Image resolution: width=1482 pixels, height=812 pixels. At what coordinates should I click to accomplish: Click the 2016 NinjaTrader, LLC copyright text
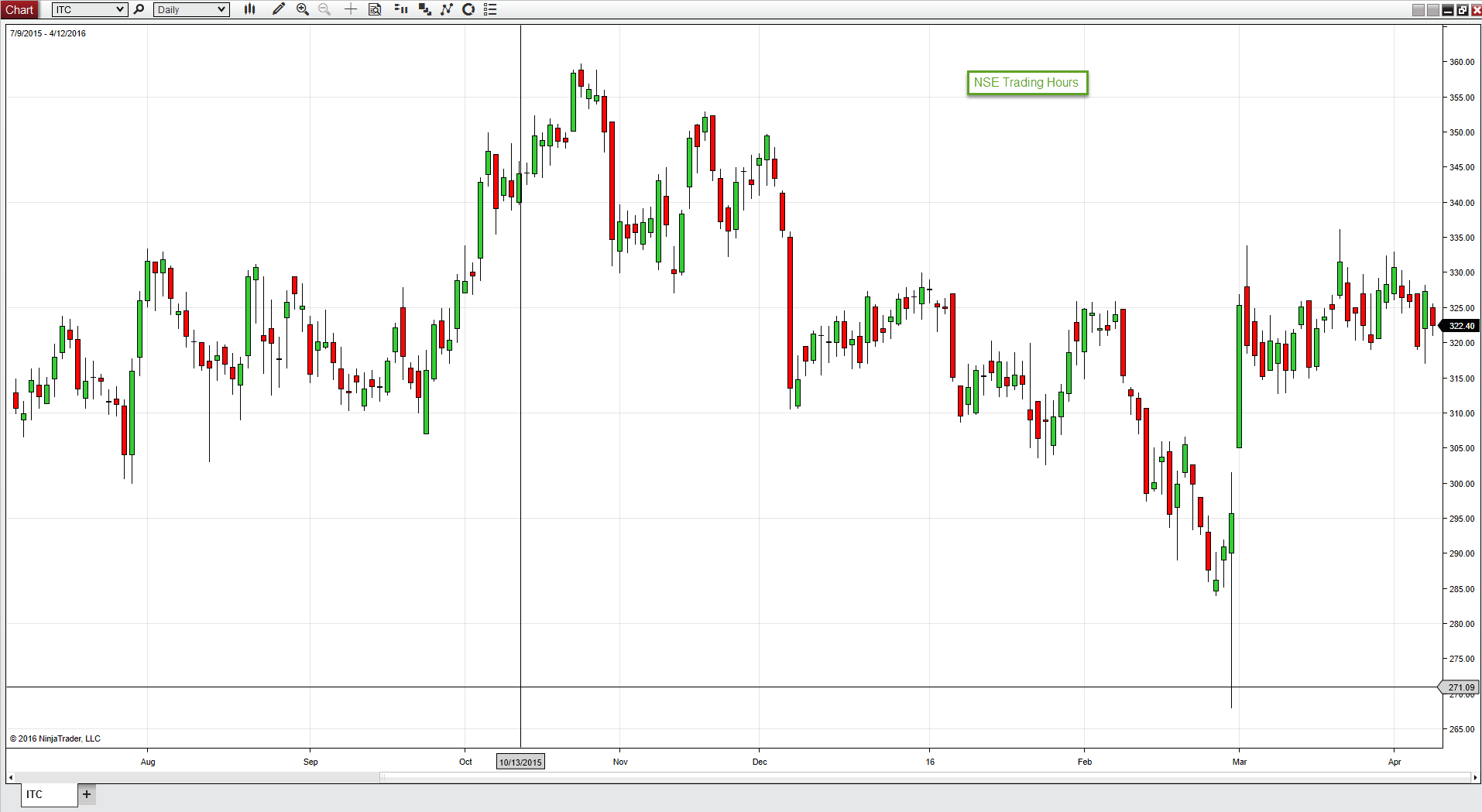55,738
